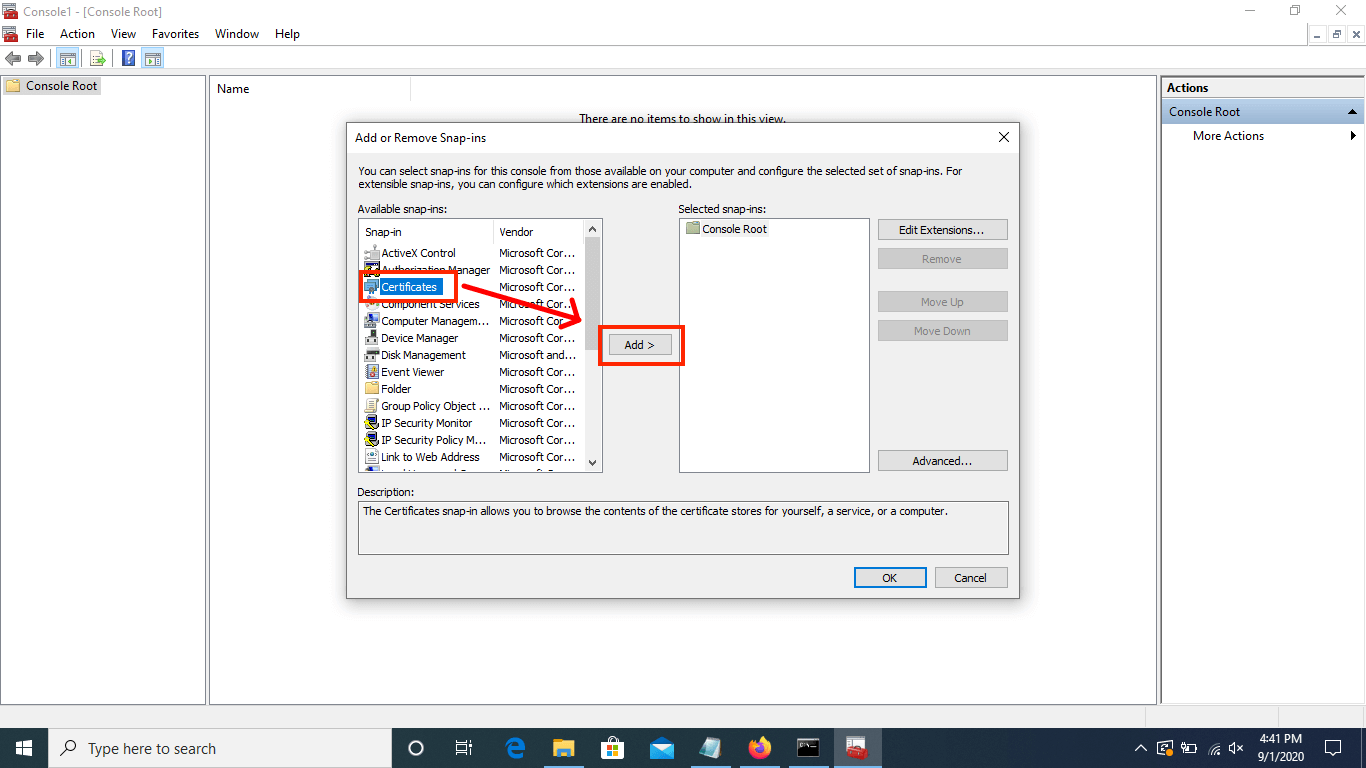The image size is (1366, 768).
Task: Open Firefox from the taskbar
Action: coord(759,747)
